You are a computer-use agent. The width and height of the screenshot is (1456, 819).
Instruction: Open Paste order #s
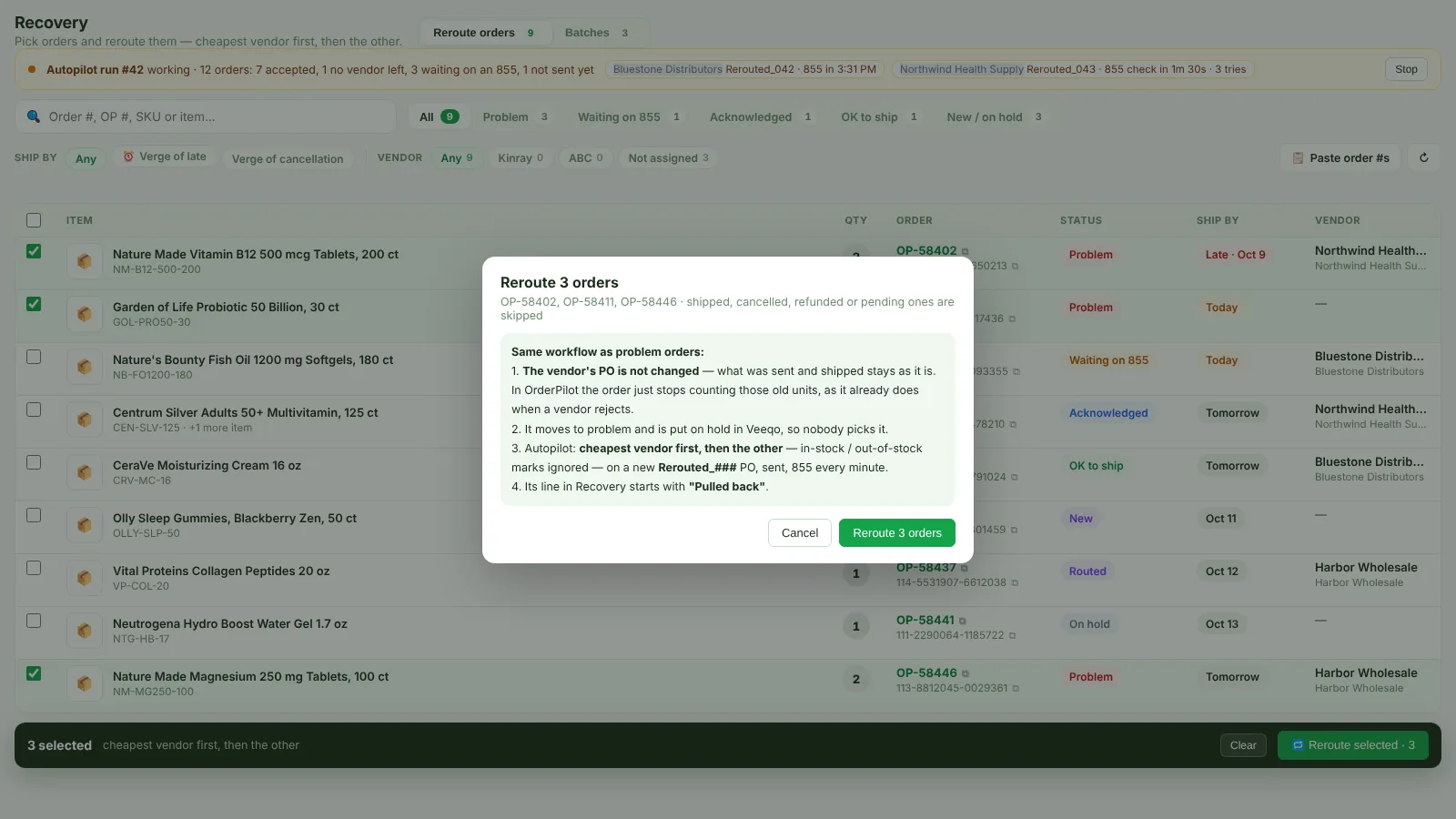pyautogui.click(x=1340, y=157)
